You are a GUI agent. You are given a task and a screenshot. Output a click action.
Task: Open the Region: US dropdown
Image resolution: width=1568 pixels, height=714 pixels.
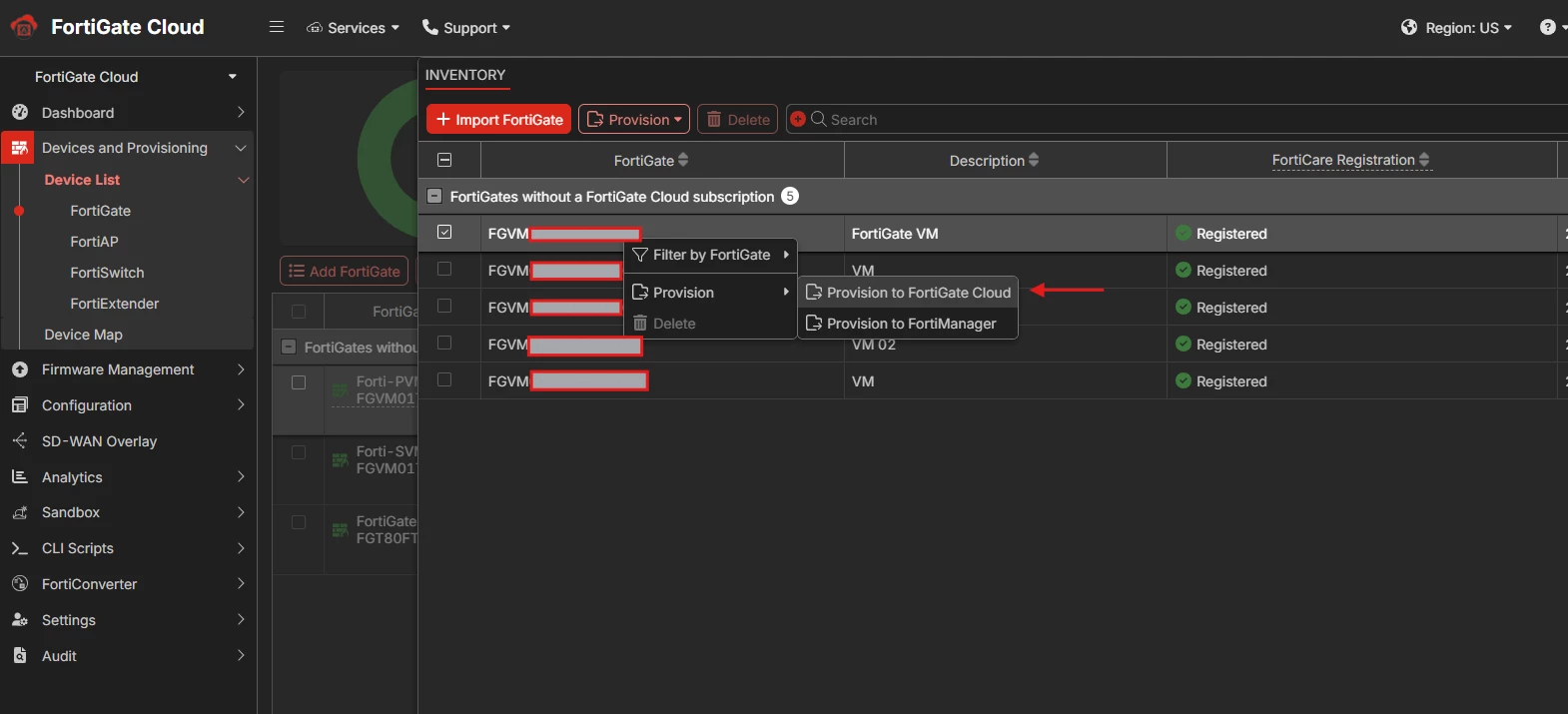(x=1456, y=27)
